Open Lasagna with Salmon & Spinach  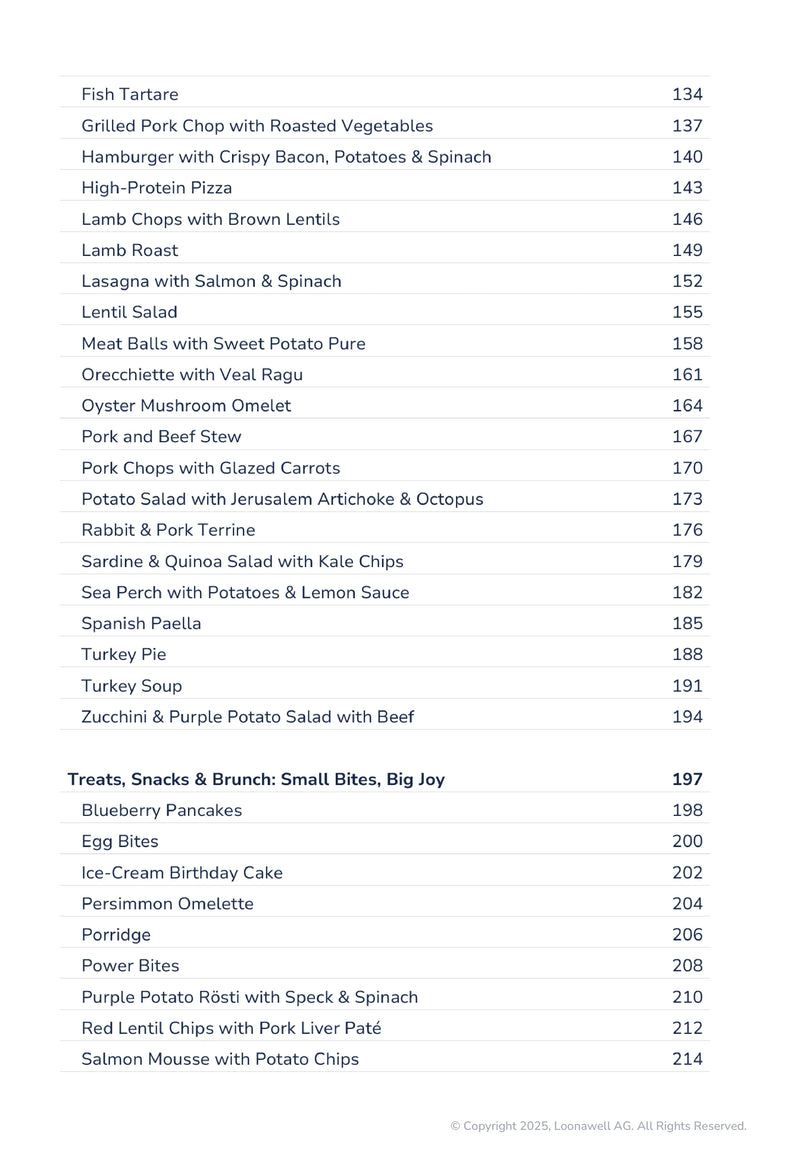coord(211,281)
